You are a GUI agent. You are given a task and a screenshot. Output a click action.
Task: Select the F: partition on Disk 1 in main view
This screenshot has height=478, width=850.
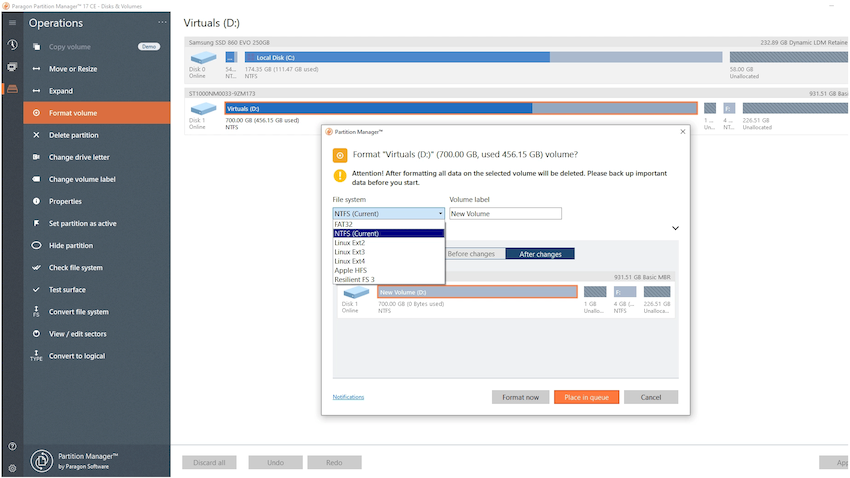tap(730, 108)
